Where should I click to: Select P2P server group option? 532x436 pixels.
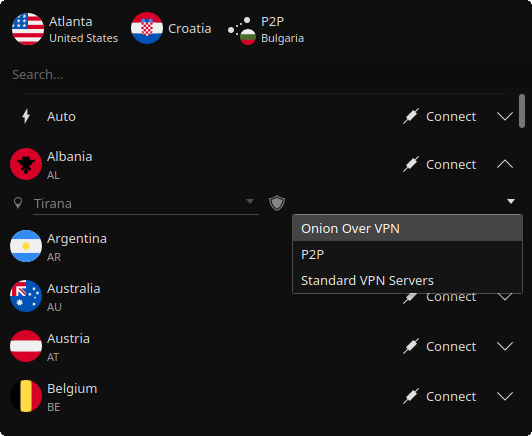[407, 254]
